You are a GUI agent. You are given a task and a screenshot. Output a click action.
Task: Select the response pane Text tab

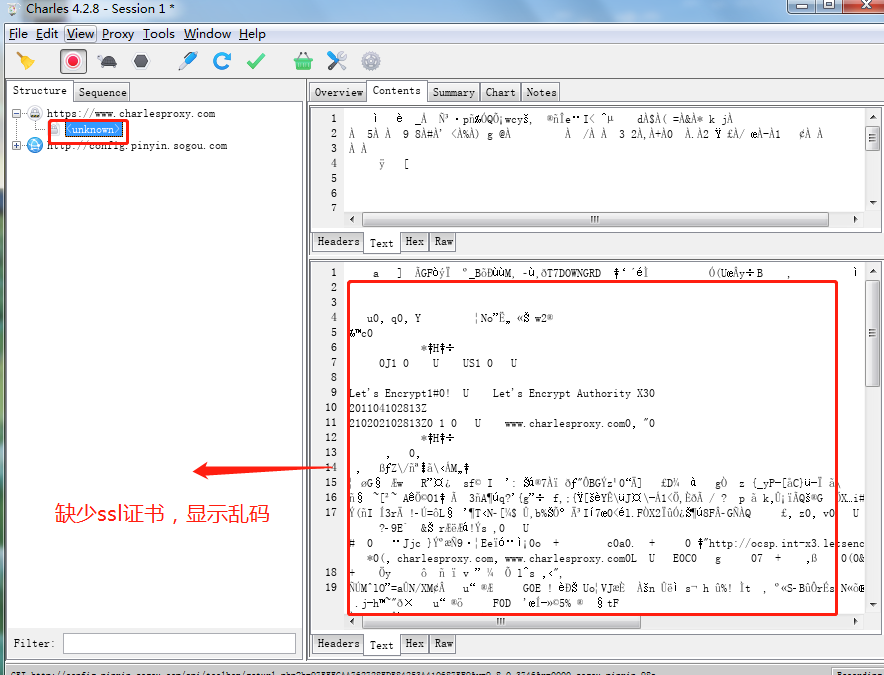coord(381,645)
